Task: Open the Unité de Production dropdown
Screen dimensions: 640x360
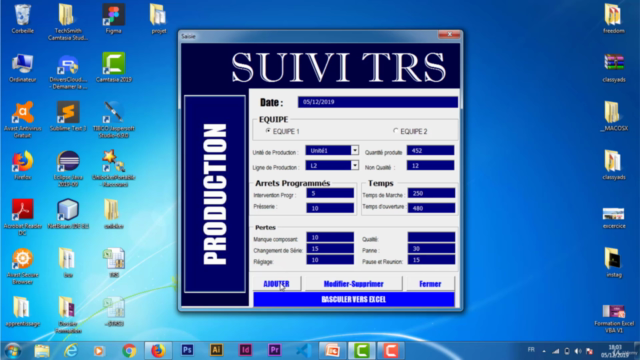Action: (355, 150)
